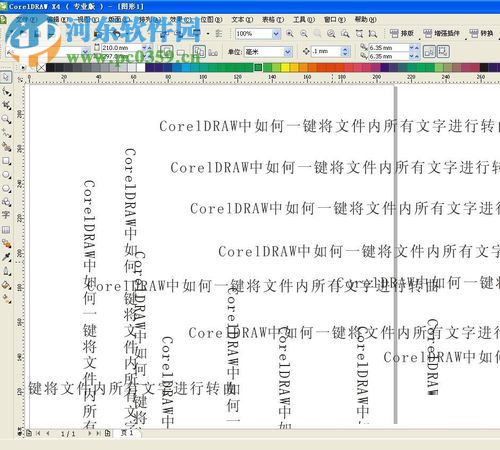Click the Zoom to Page icon
Screen dimensions: 500x450
[345, 34]
